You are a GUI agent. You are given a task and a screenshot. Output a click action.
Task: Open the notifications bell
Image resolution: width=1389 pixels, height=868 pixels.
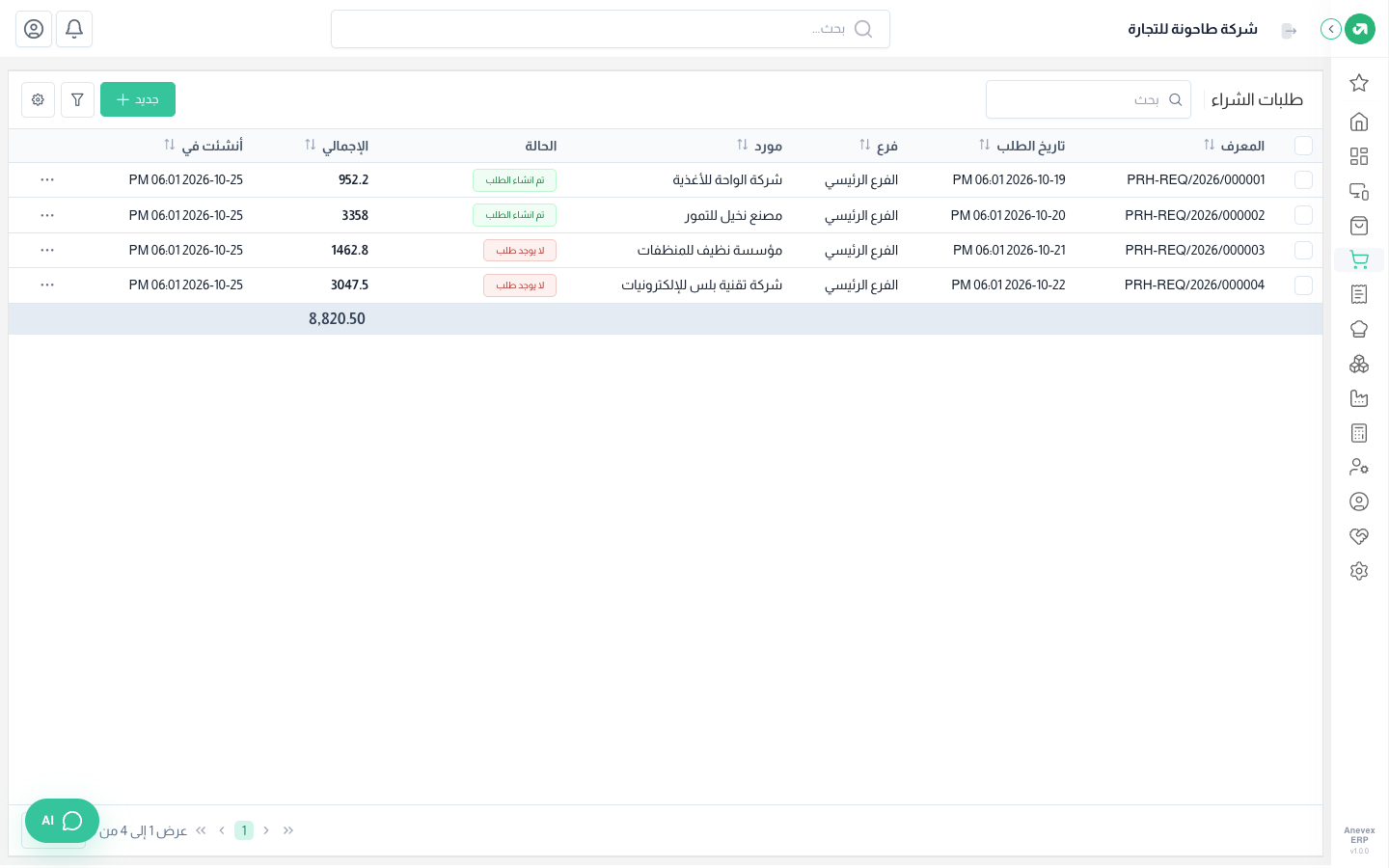(74, 29)
